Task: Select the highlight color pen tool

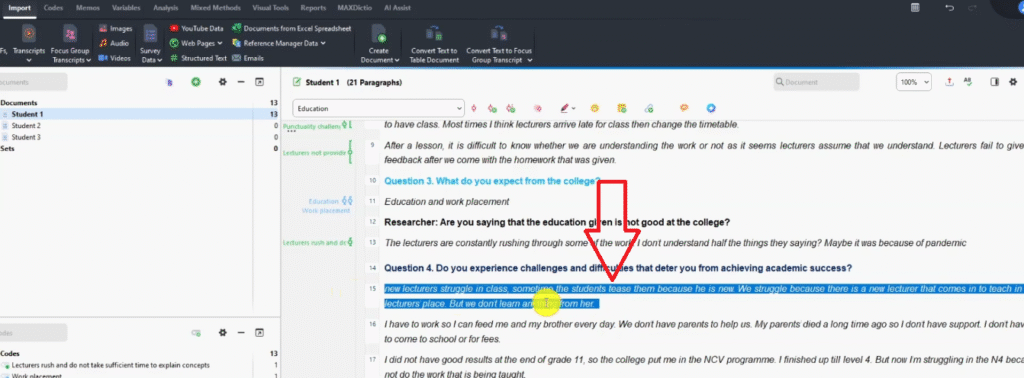Action: tap(565, 108)
